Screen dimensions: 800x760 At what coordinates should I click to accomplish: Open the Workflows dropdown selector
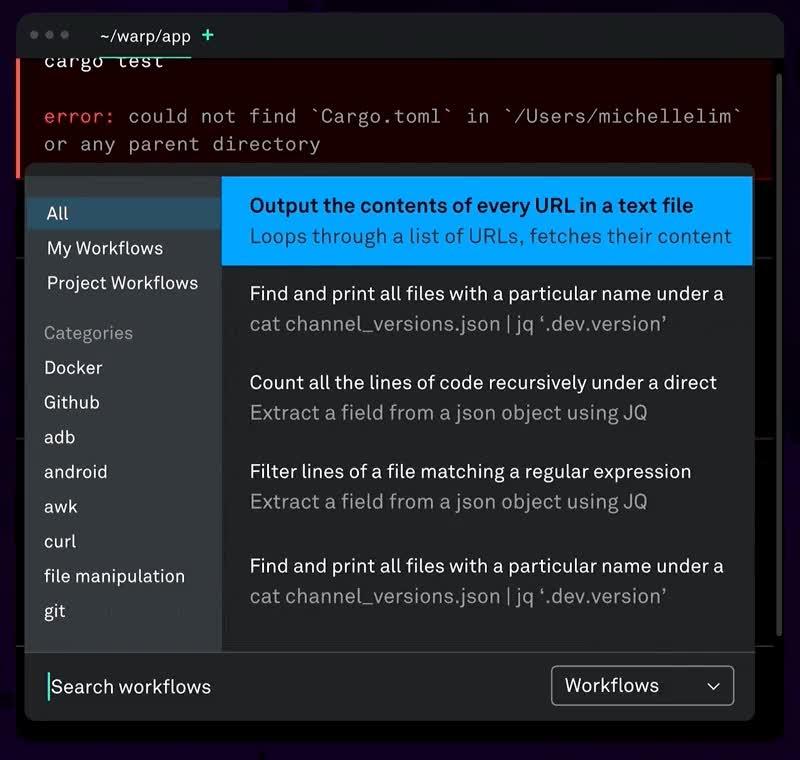(642, 686)
